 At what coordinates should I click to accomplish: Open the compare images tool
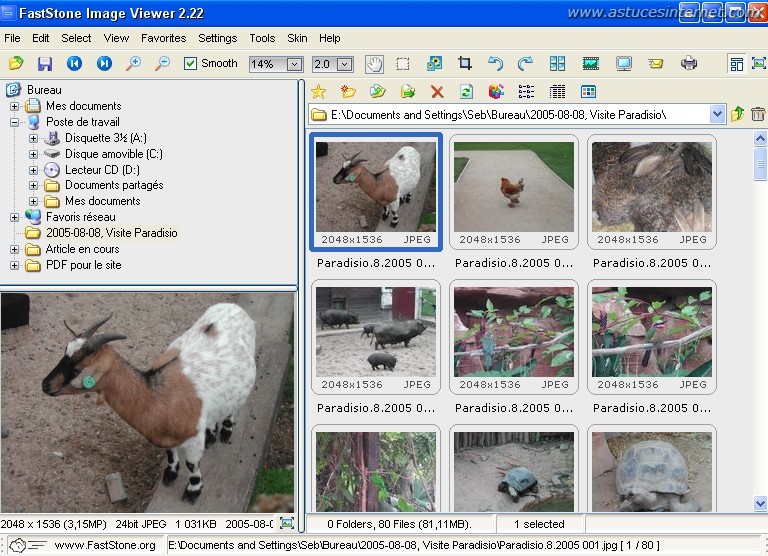[557, 63]
